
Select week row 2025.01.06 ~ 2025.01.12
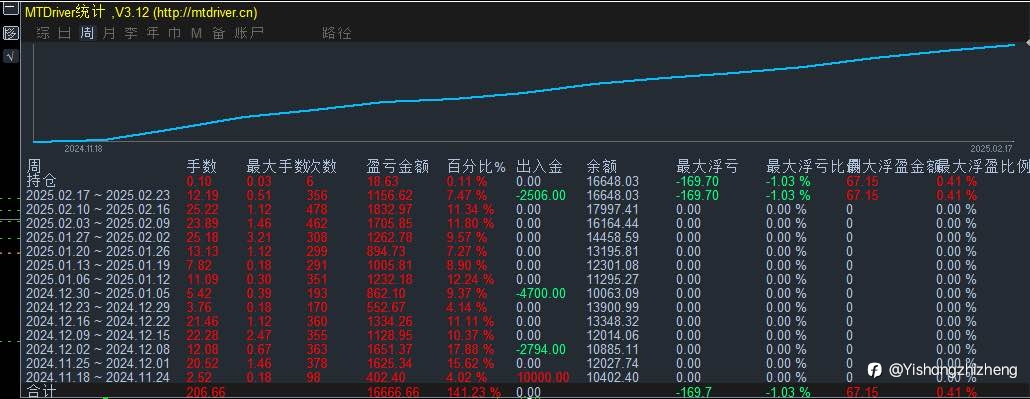pyautogui.click(x=98, y=279)
